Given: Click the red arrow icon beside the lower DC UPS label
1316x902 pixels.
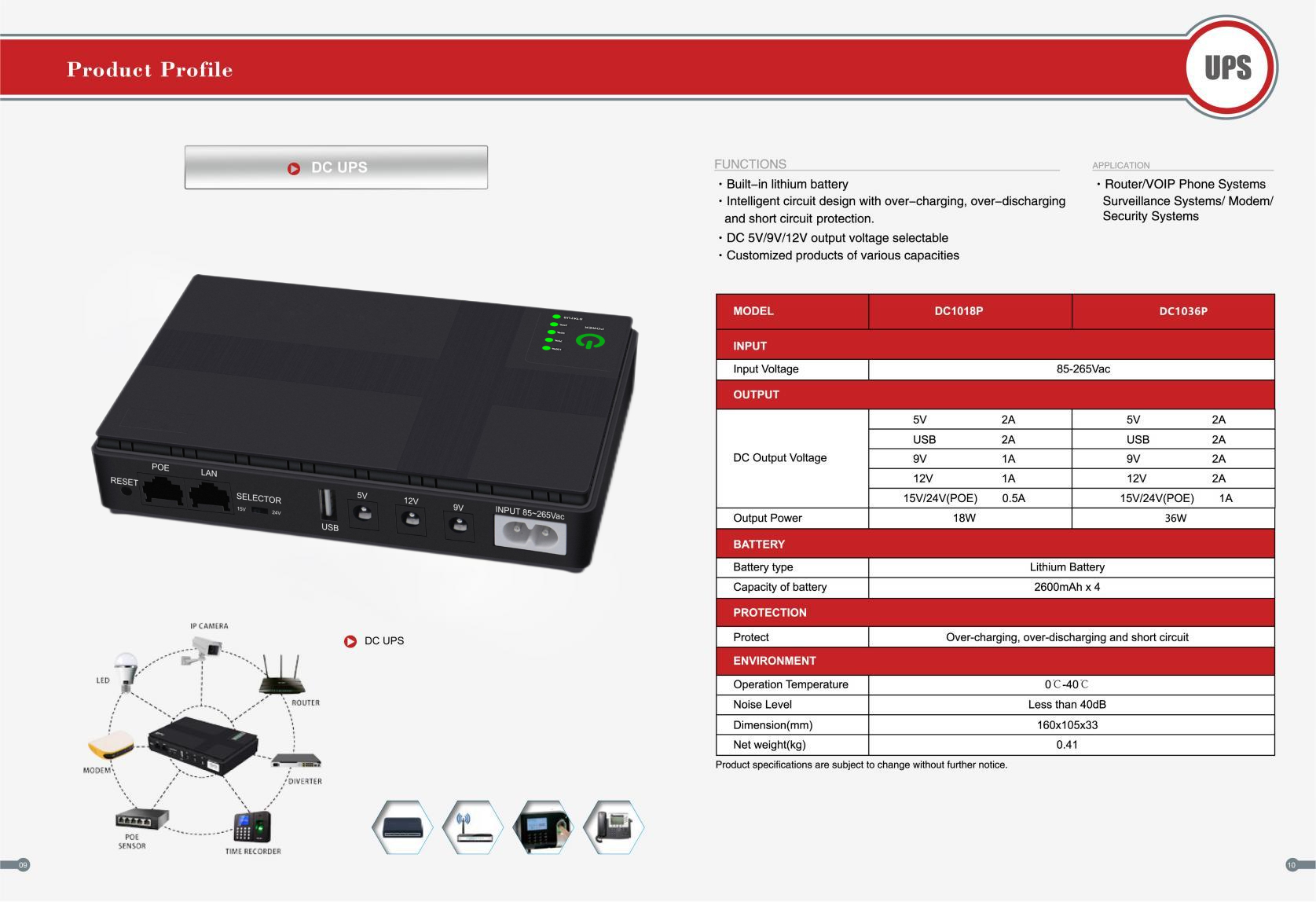Looking at the screenshot, I should [x=350, y=641].
